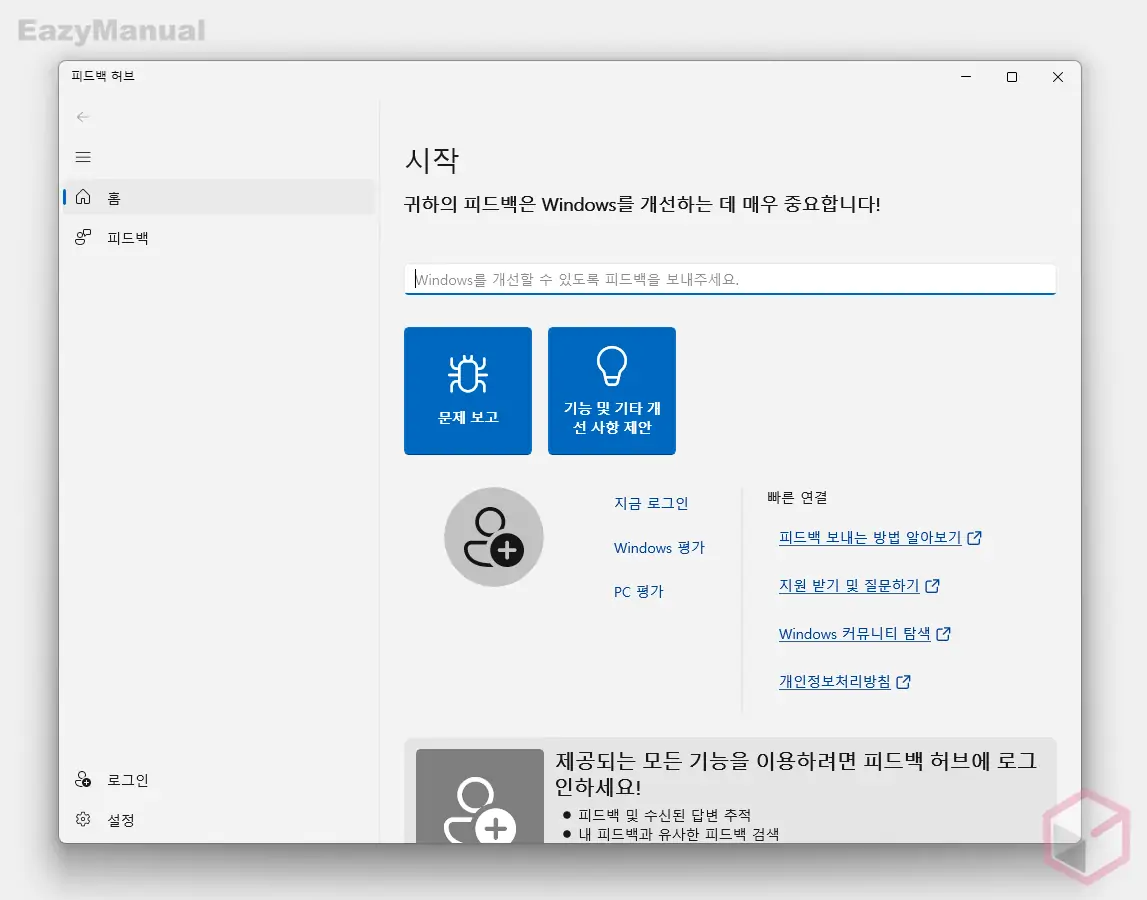The width and height of the screenshot is (1147, 900).
Task: Open the 문제 보고 bug report tile
Action: (x=467, y=390)
